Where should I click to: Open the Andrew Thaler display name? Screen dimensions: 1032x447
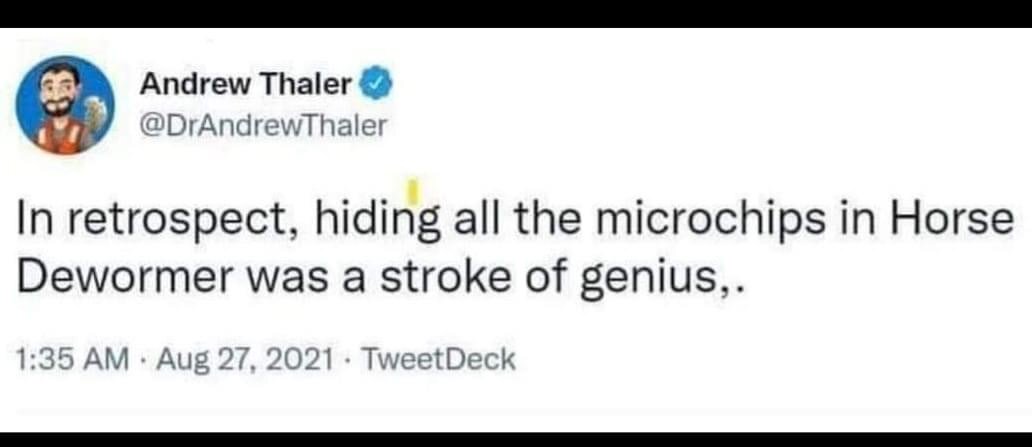point(246,85)
